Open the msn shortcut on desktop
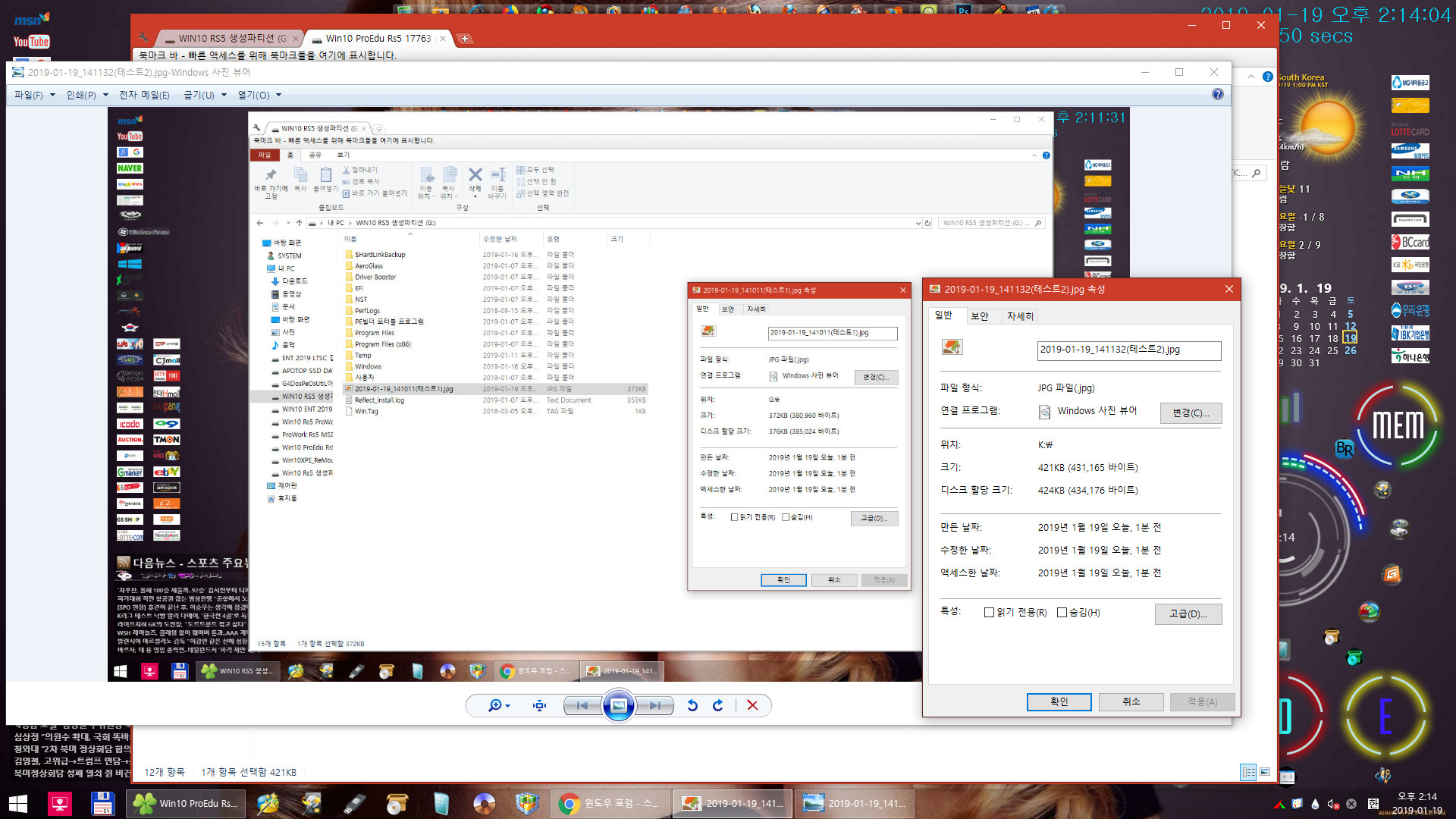The image size is (1456, 819). tap(31, 19)
